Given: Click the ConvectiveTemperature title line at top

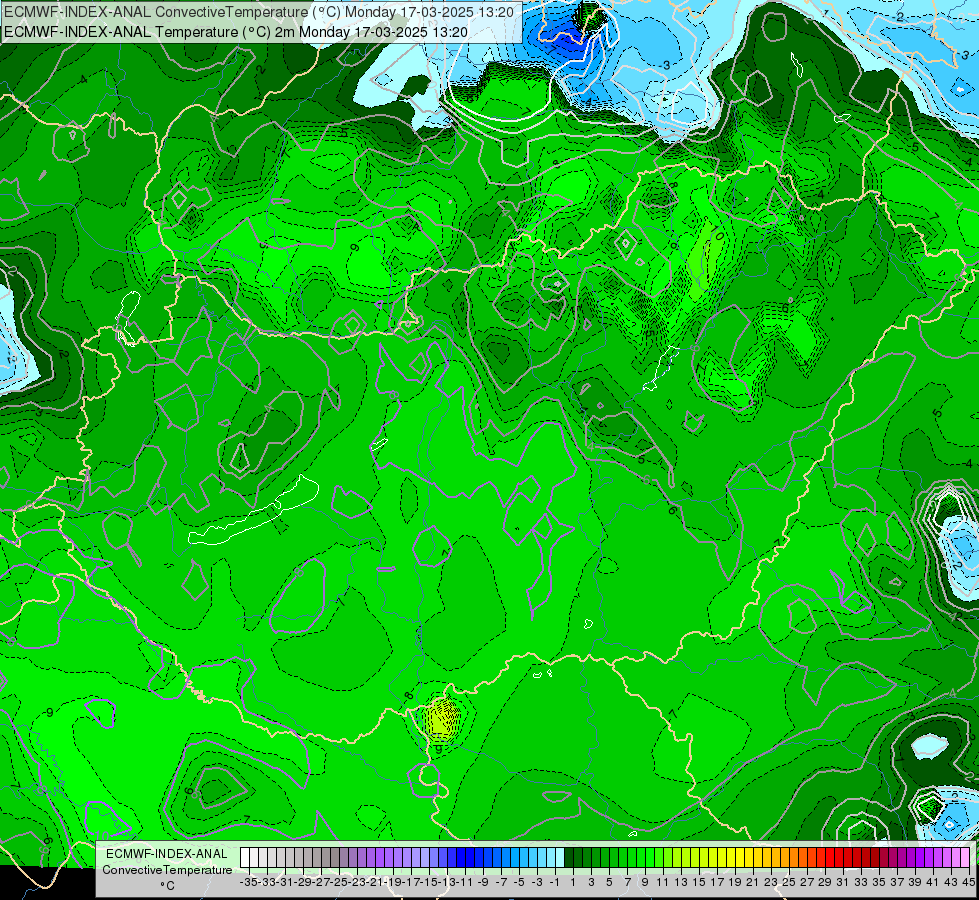Looking at the screenshot, I should (259, 12).
